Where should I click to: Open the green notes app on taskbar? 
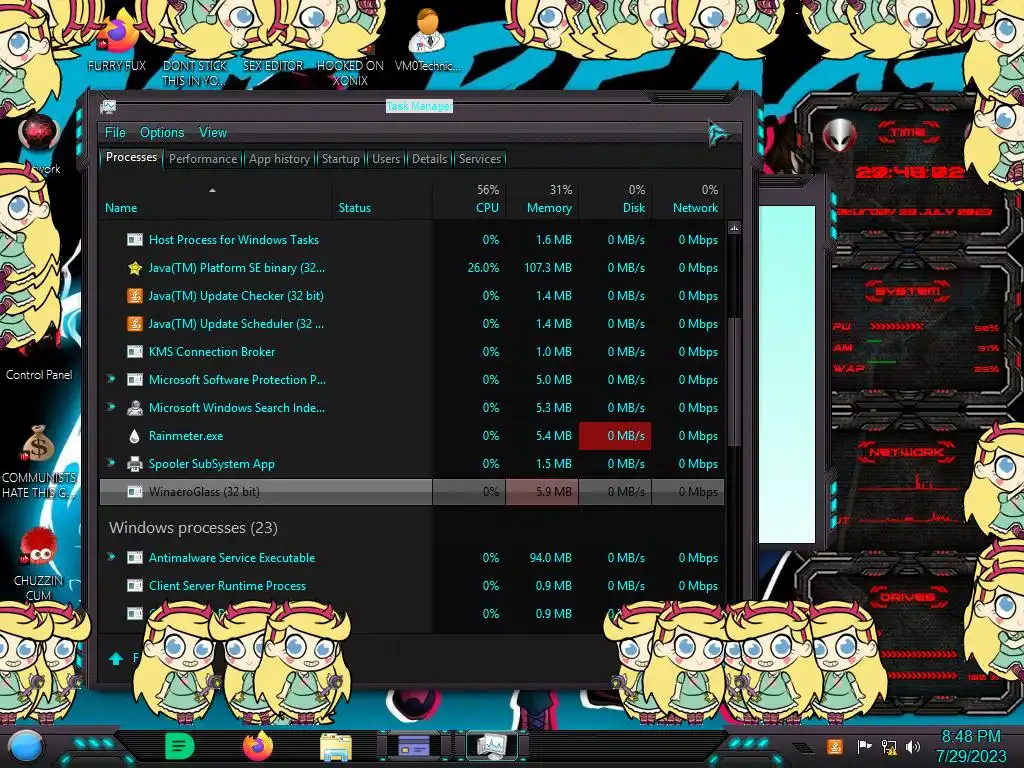(x=179, y=746)
